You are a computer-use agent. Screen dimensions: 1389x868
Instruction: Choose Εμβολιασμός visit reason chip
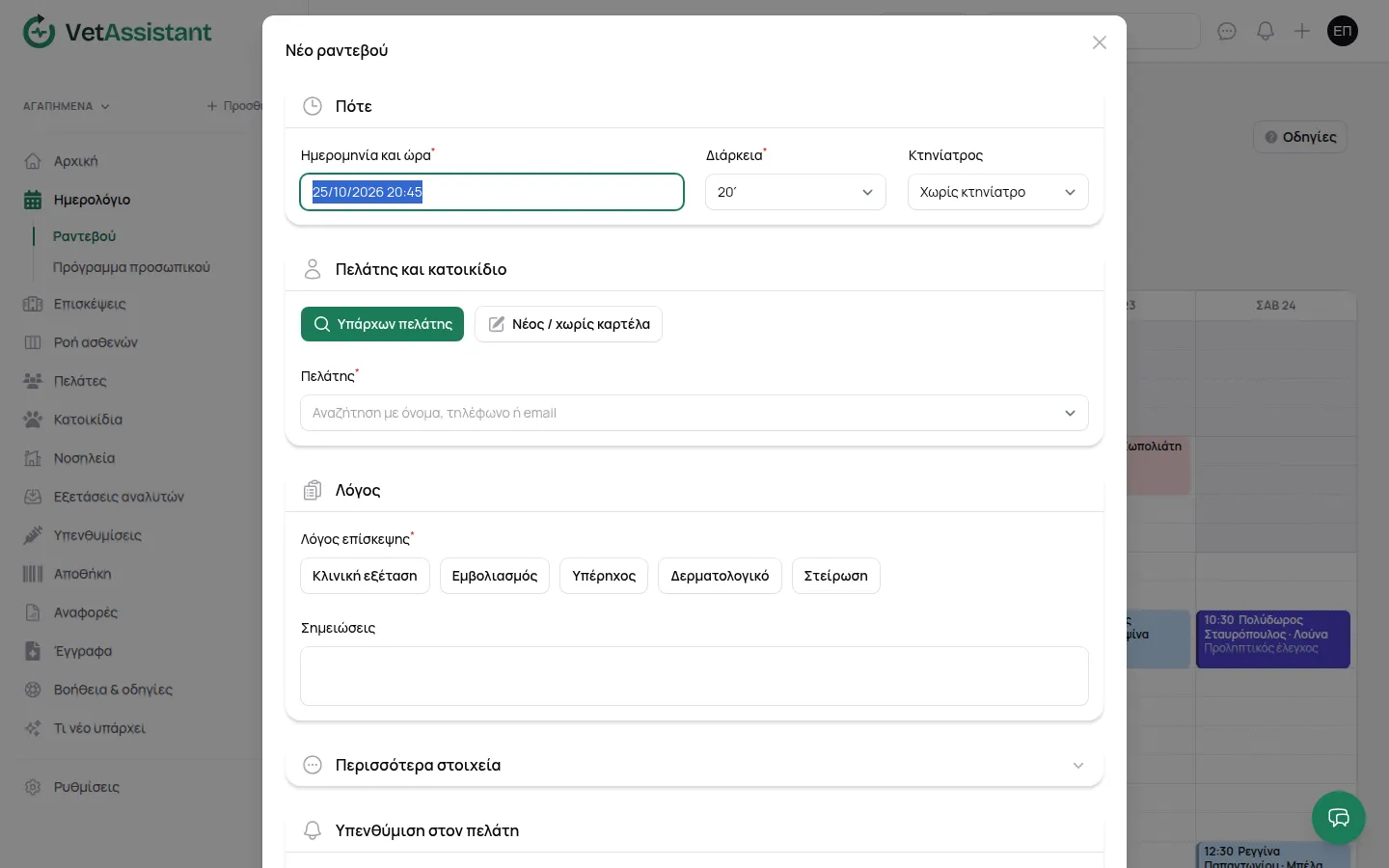coord(495,576)
